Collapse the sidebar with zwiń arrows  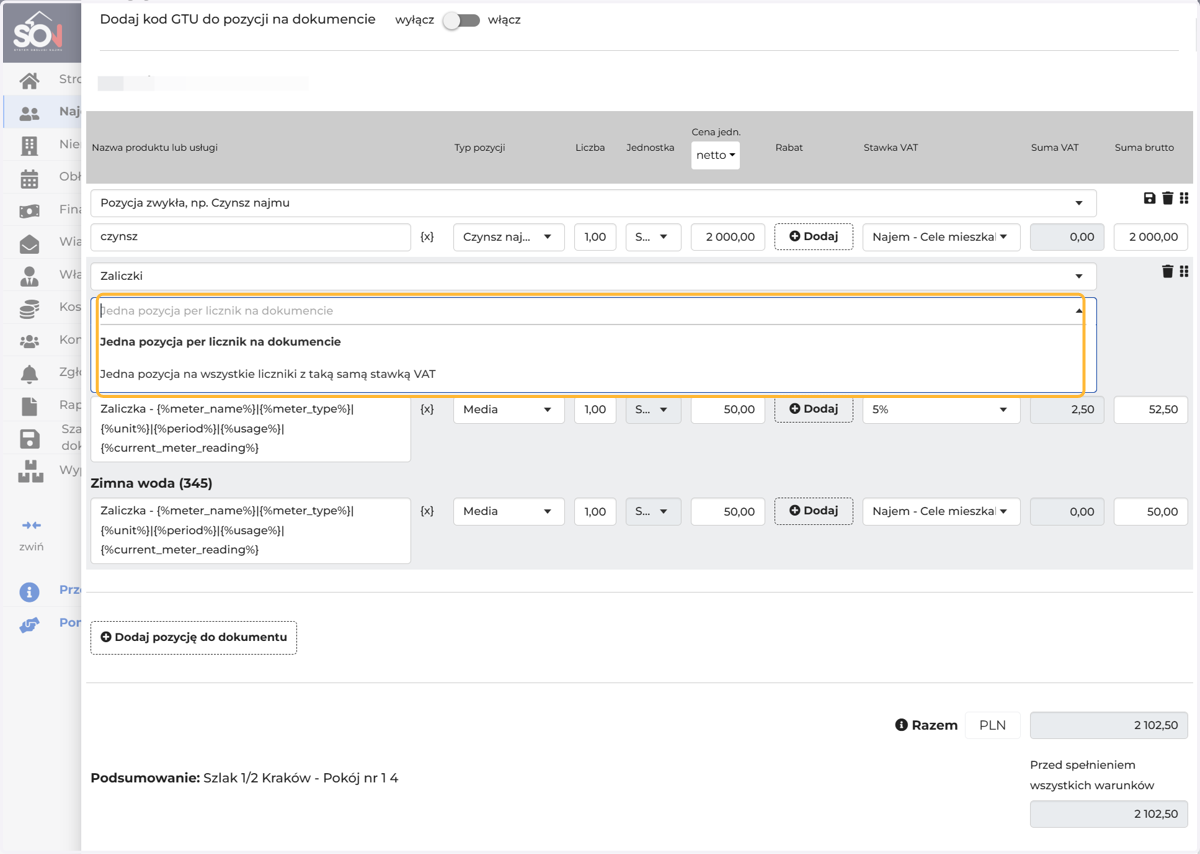click(x=31, y=525)
